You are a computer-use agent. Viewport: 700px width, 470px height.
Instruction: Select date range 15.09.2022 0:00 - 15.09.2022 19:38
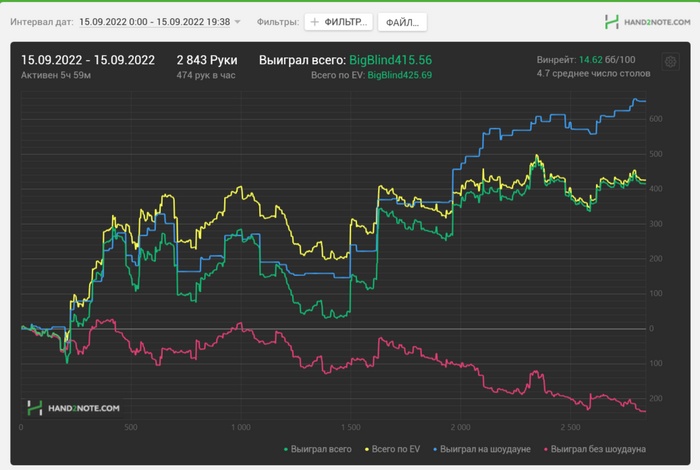[154, 22]
